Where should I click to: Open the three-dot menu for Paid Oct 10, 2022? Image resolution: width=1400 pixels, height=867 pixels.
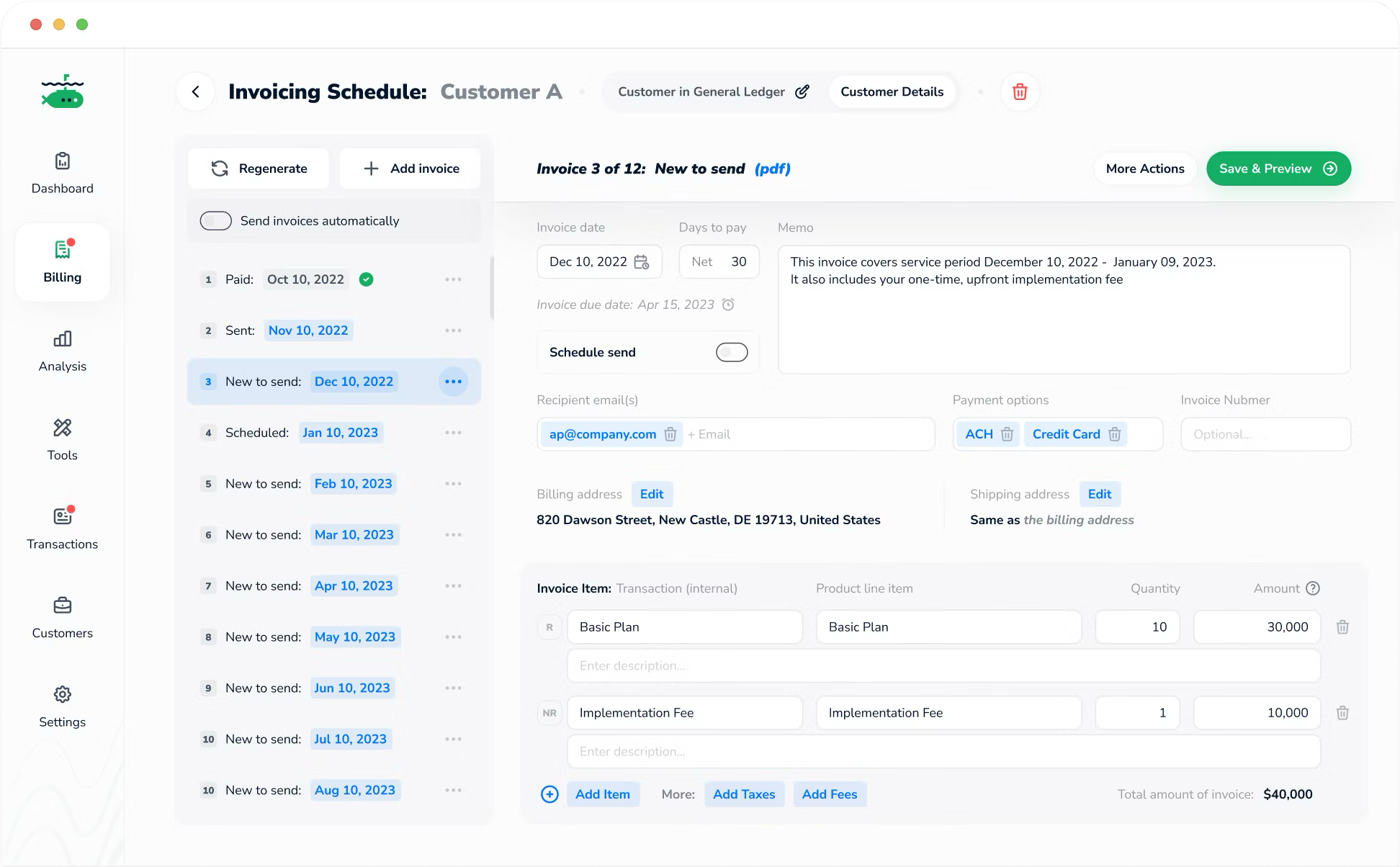coord(453,279)
